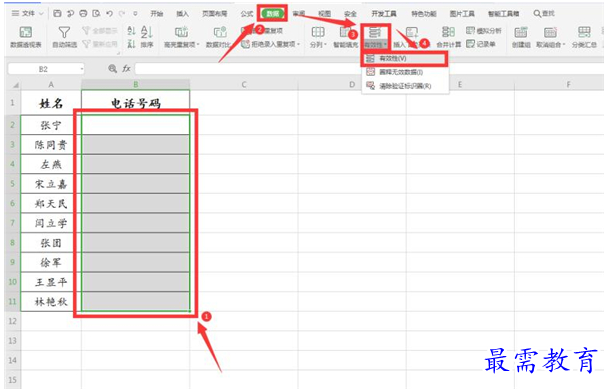Switch to the 智能工具箱 tab
606x392 pixels.
click(x=504, y=14)
